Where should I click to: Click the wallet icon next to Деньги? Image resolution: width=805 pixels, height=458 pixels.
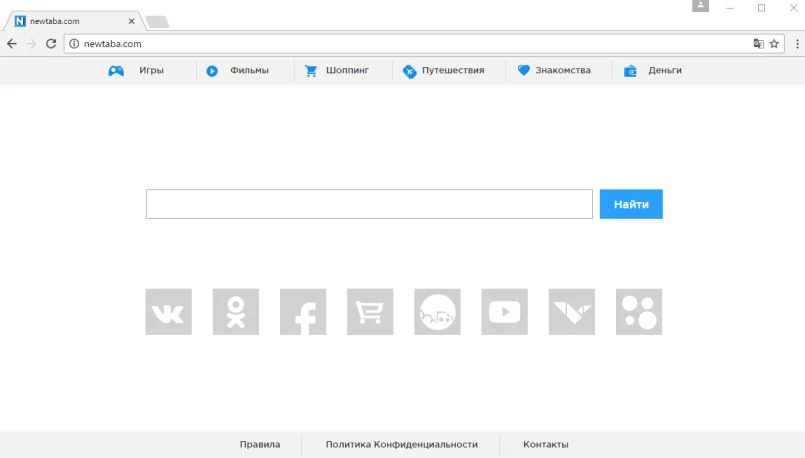630,71
